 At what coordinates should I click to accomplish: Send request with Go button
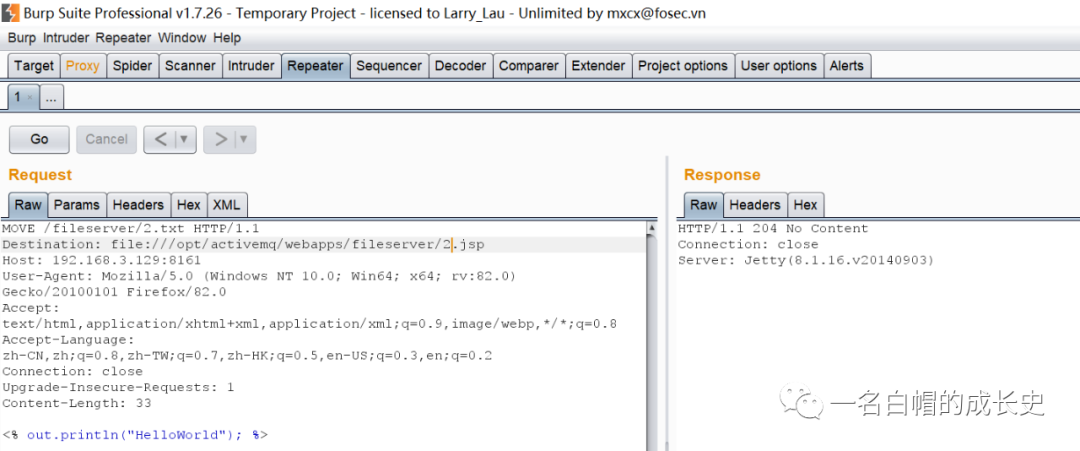tap(39, 139)
